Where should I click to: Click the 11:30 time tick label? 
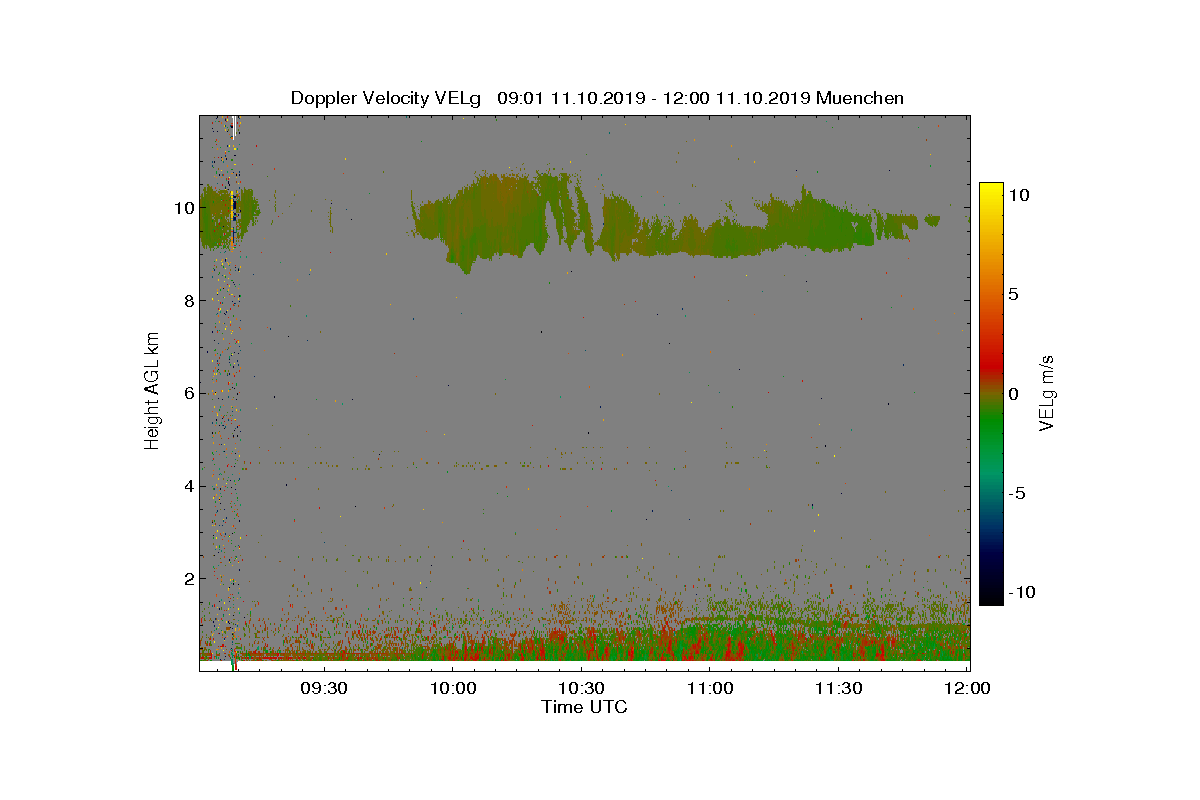[x=839, y=688]
